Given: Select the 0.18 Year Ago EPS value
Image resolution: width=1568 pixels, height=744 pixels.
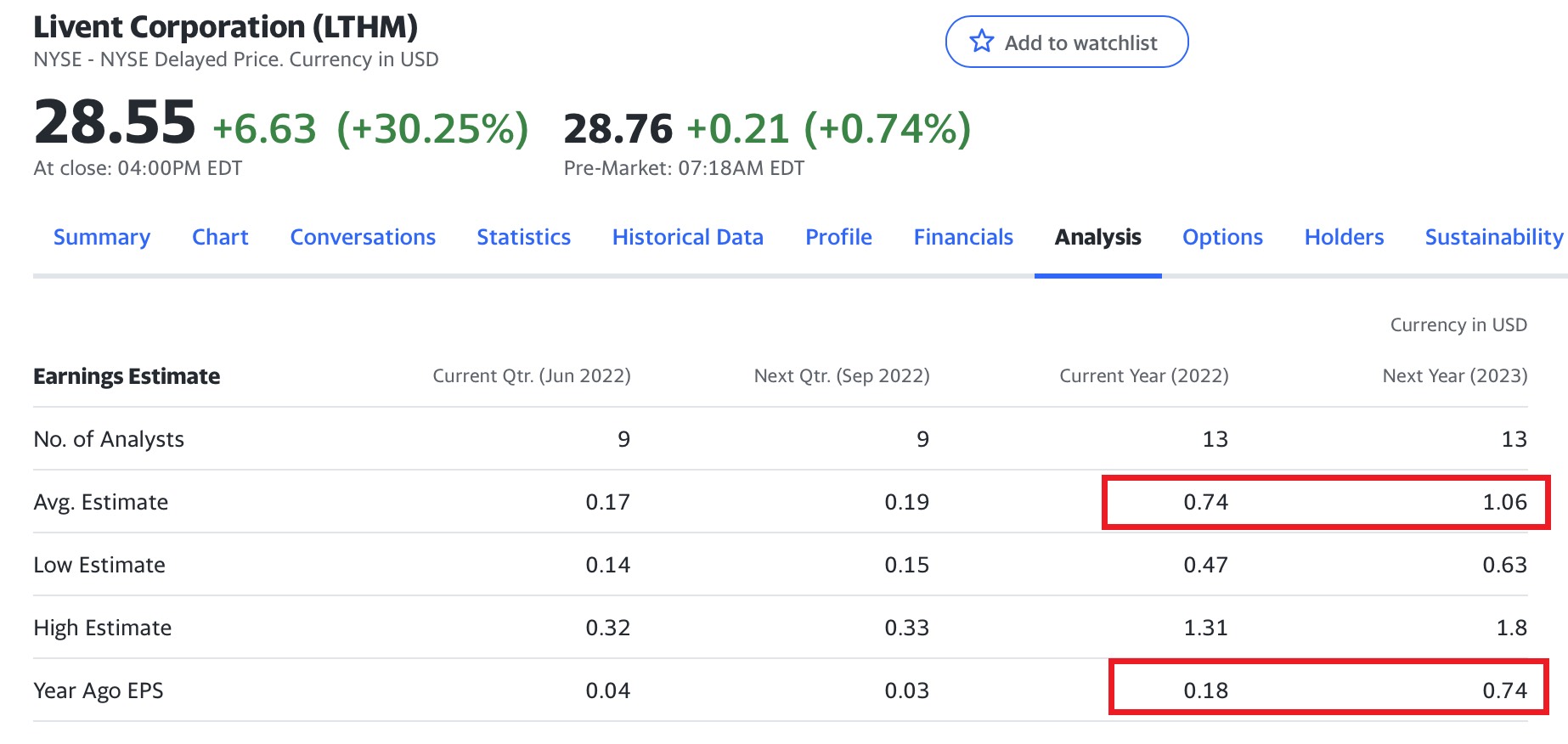Looking at the screenshot, I should click(x=1205, y=690).
